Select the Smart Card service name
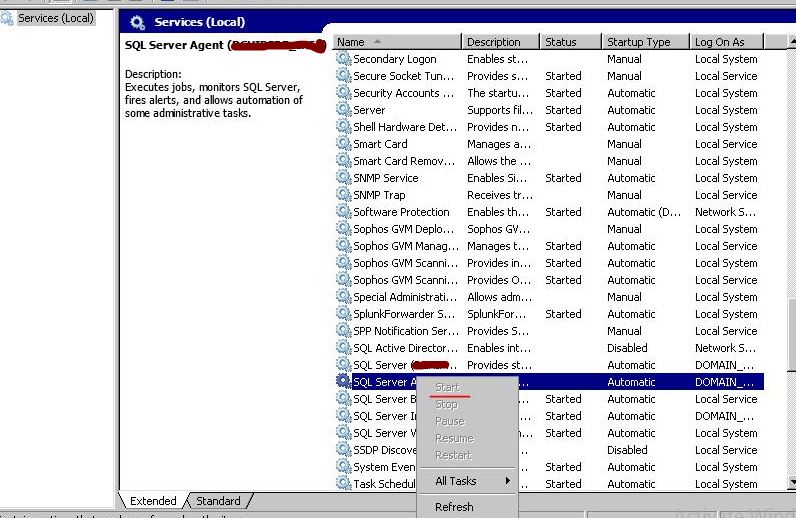 pyautogui.click(x=380, y=144)
